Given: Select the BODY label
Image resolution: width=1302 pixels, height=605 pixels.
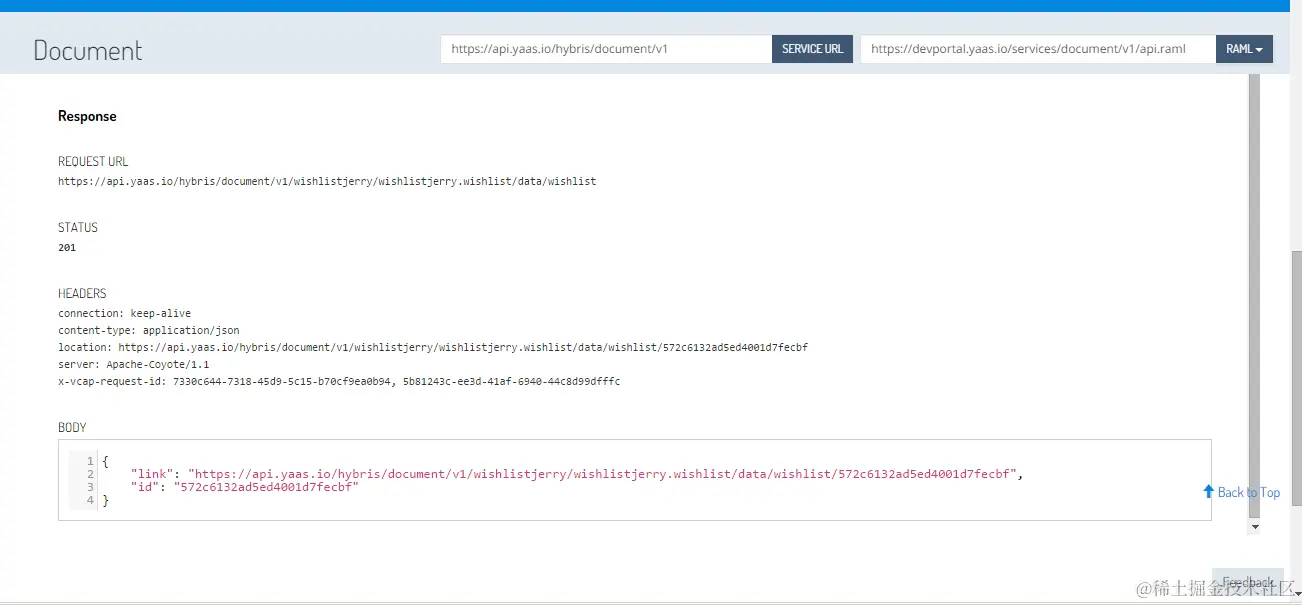Looking at the screenshot, I should click(x=72, y=427).
